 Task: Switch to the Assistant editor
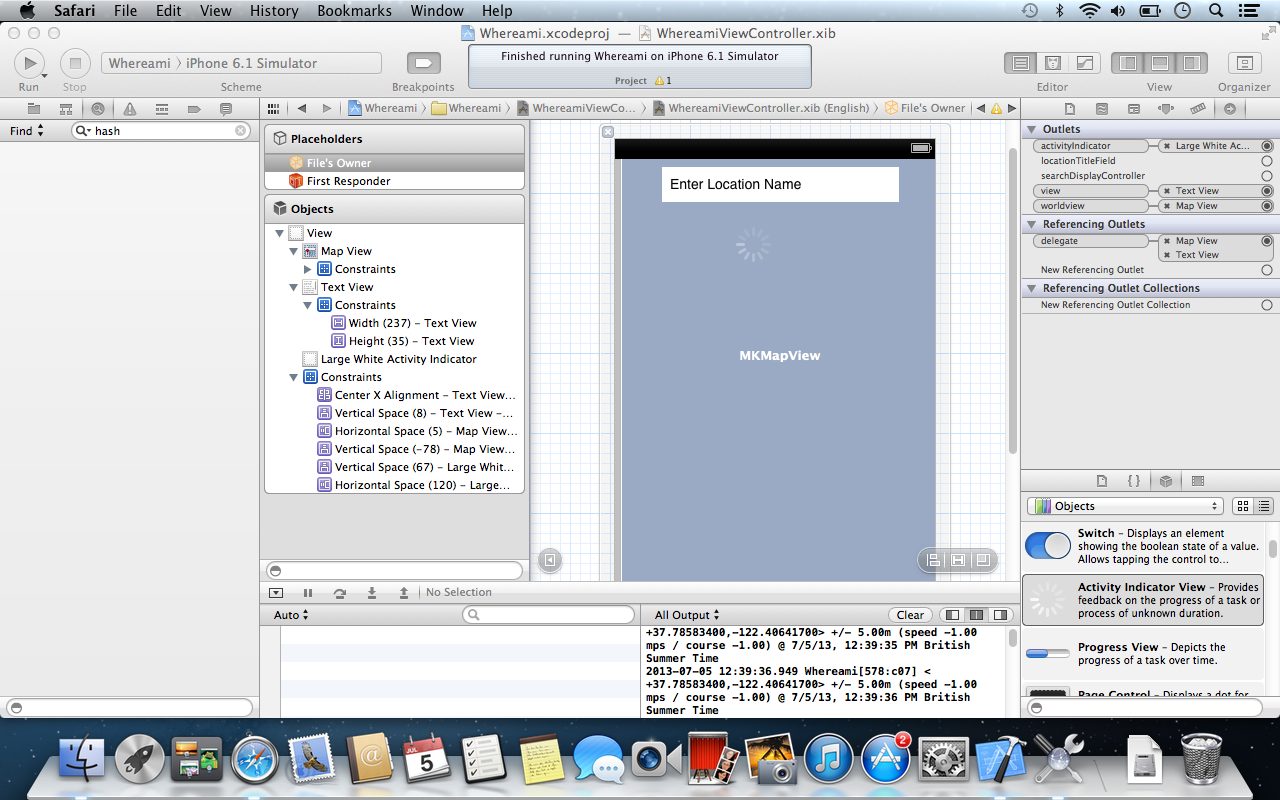point(1053,63)
